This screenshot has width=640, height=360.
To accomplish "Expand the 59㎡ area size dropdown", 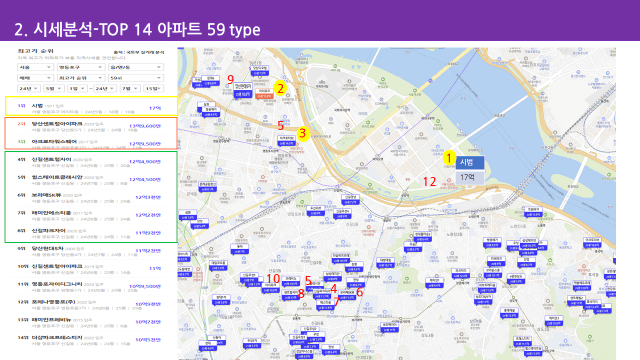I will point(136,78).
